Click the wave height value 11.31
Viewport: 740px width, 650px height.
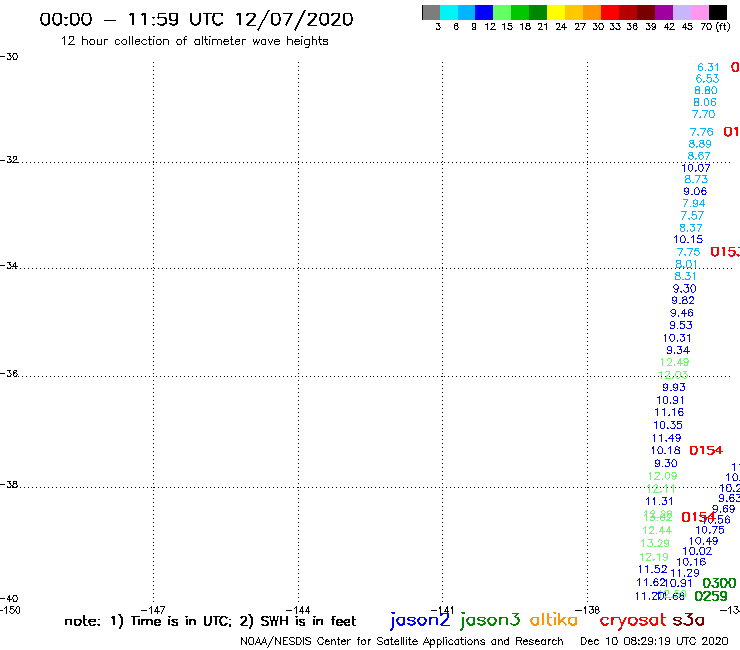click(x=659, y=501)
